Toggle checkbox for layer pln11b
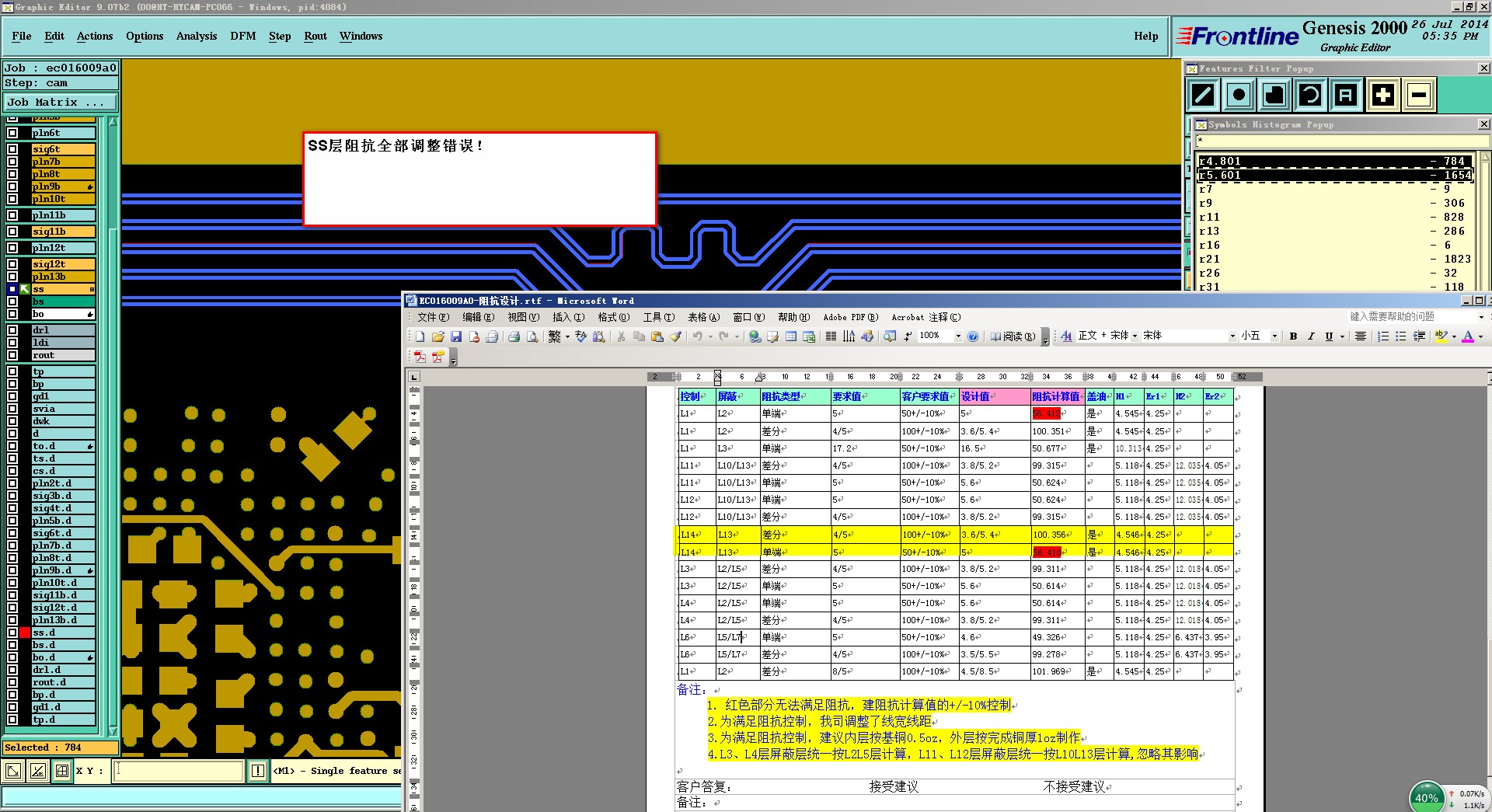Viewport: 1492px width, 812px height. 12,215
